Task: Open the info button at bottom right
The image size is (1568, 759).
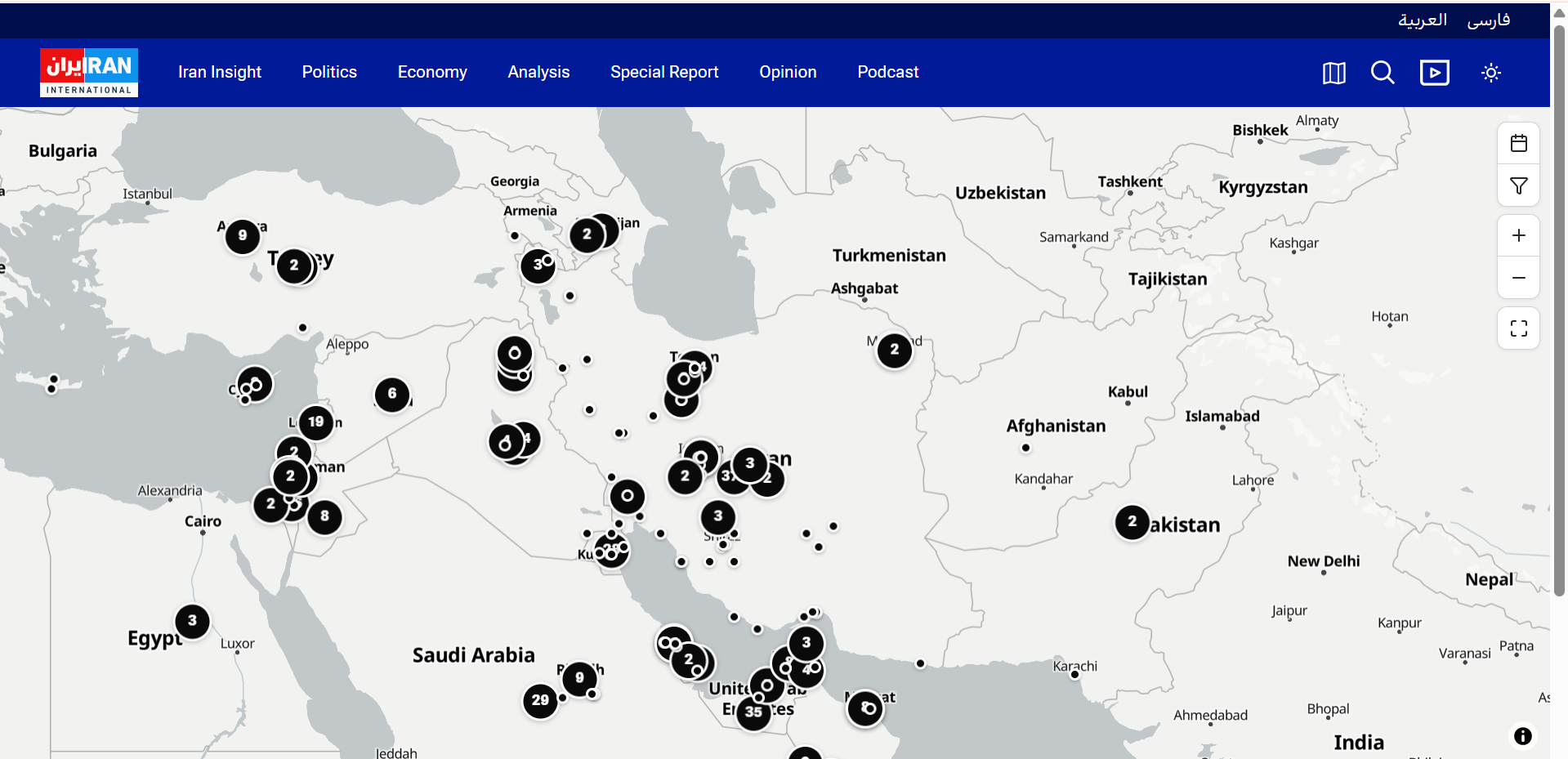Action: [x=1521, y=736]
